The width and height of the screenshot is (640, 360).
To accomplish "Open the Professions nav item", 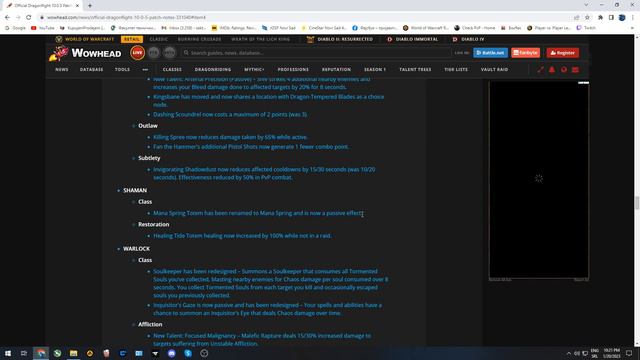I will click(293, 70).
